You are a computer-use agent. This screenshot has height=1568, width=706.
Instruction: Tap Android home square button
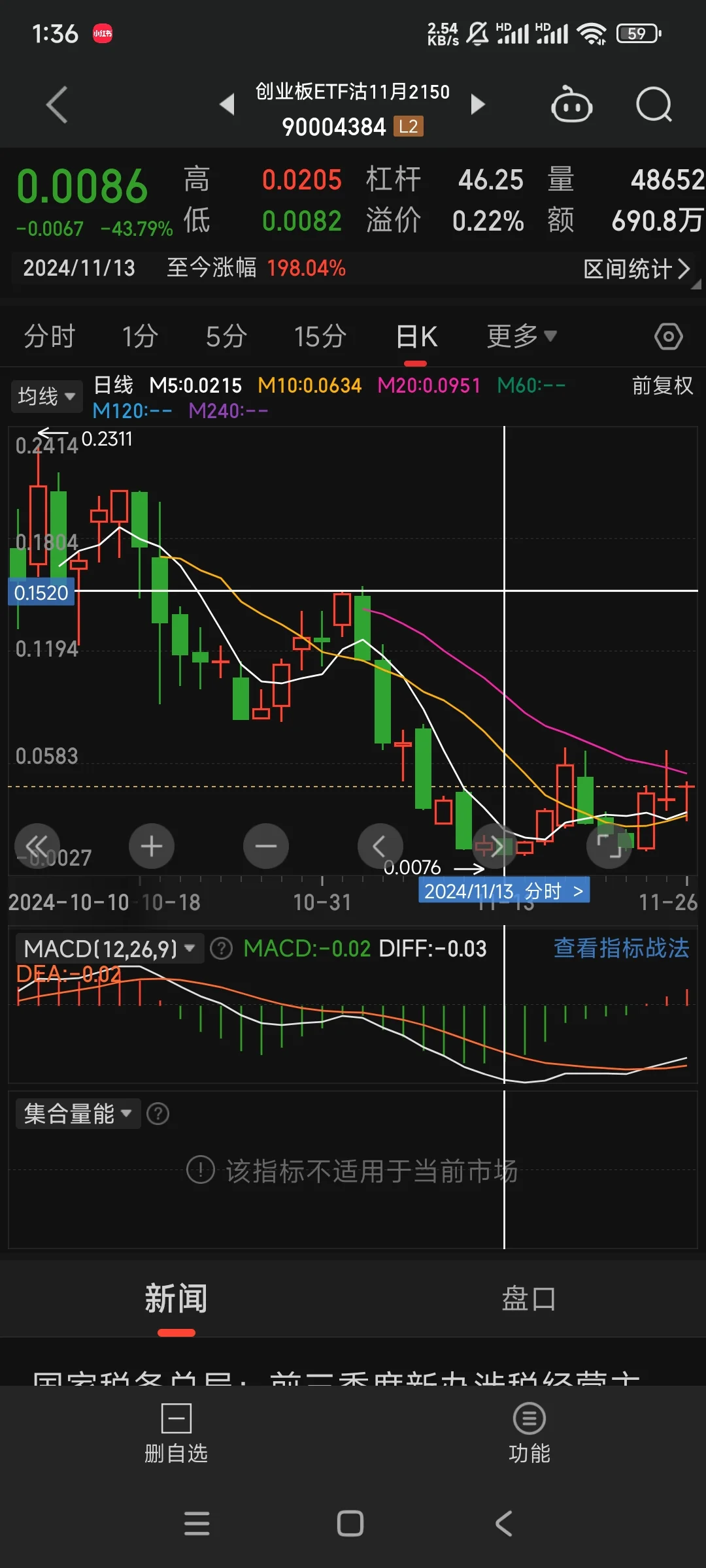pyautogui.click(x=350, y=1524)
